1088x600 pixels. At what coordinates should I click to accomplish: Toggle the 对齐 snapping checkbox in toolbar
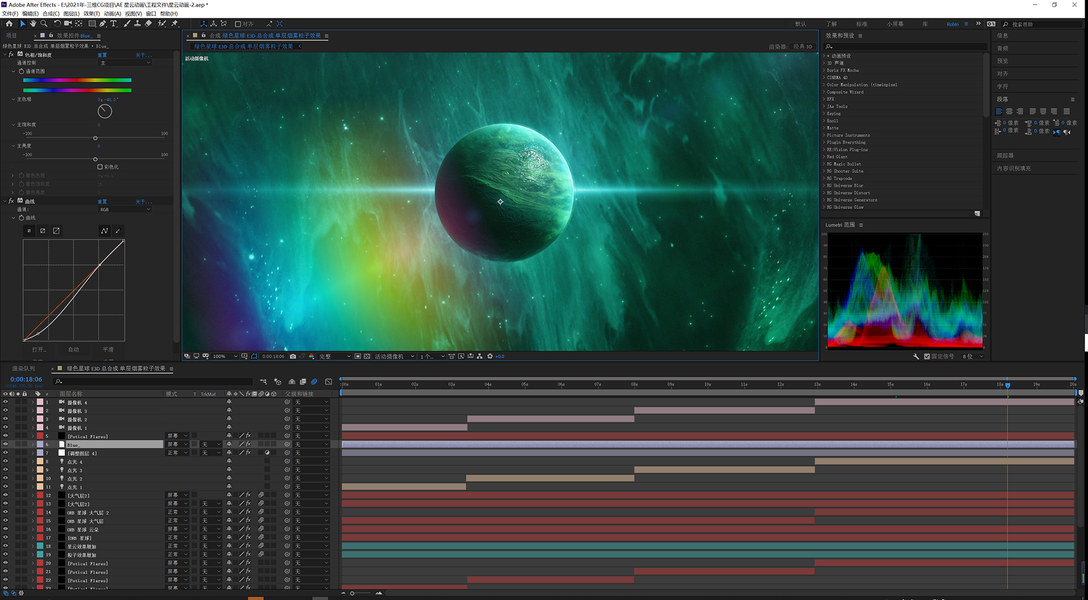(238, 24)
